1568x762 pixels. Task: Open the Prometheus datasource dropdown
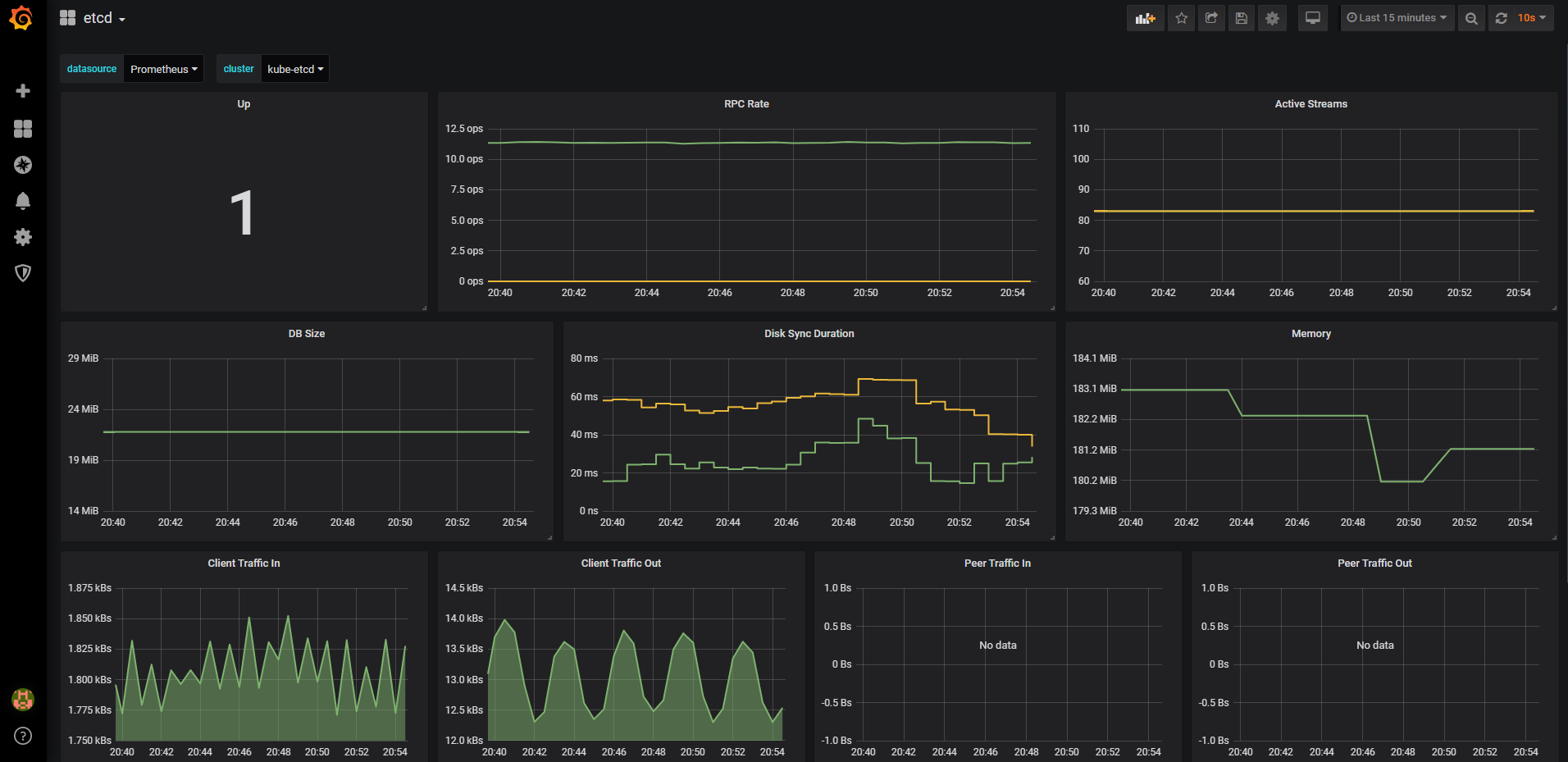pos(163,69)
